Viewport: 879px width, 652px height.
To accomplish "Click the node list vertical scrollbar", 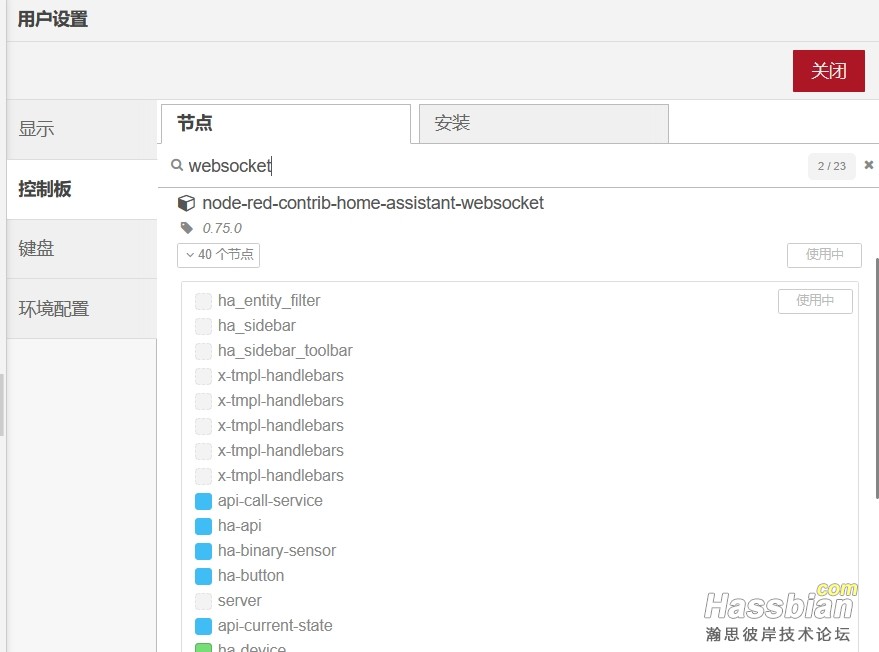I will click(x=876, y=378).
